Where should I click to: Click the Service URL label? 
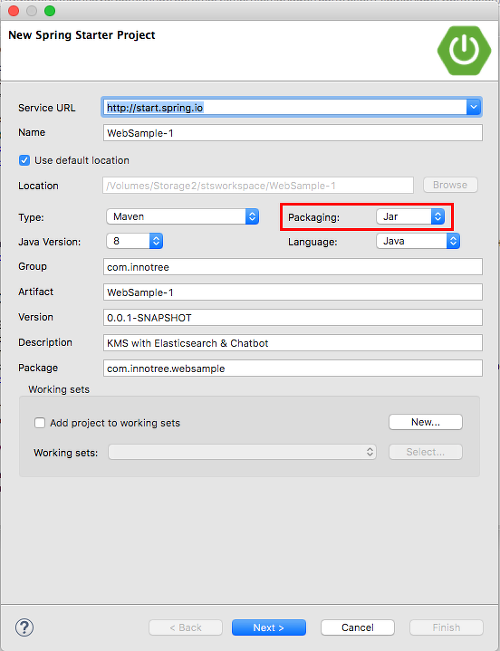coord(47,108)
